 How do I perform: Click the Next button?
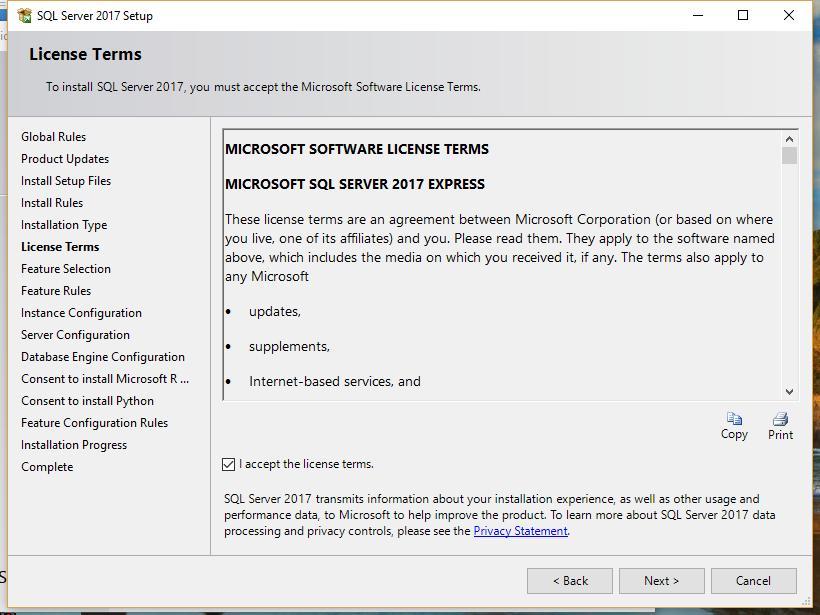(662, 581)
